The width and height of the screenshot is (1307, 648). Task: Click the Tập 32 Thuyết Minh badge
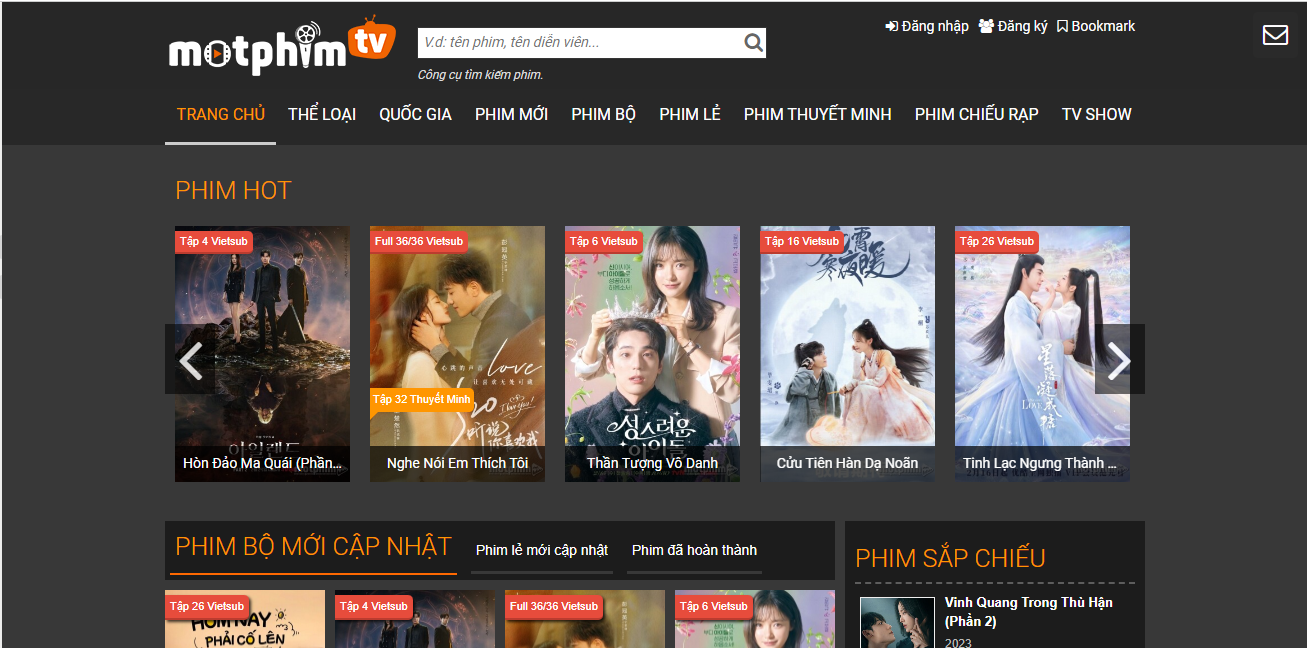click(422, 399)
